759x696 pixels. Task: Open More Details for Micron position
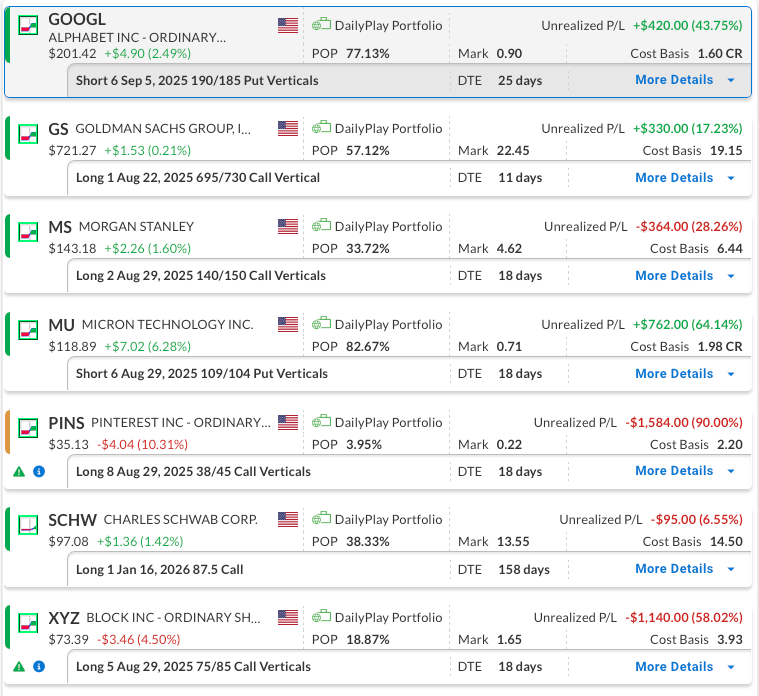(674, 374)
